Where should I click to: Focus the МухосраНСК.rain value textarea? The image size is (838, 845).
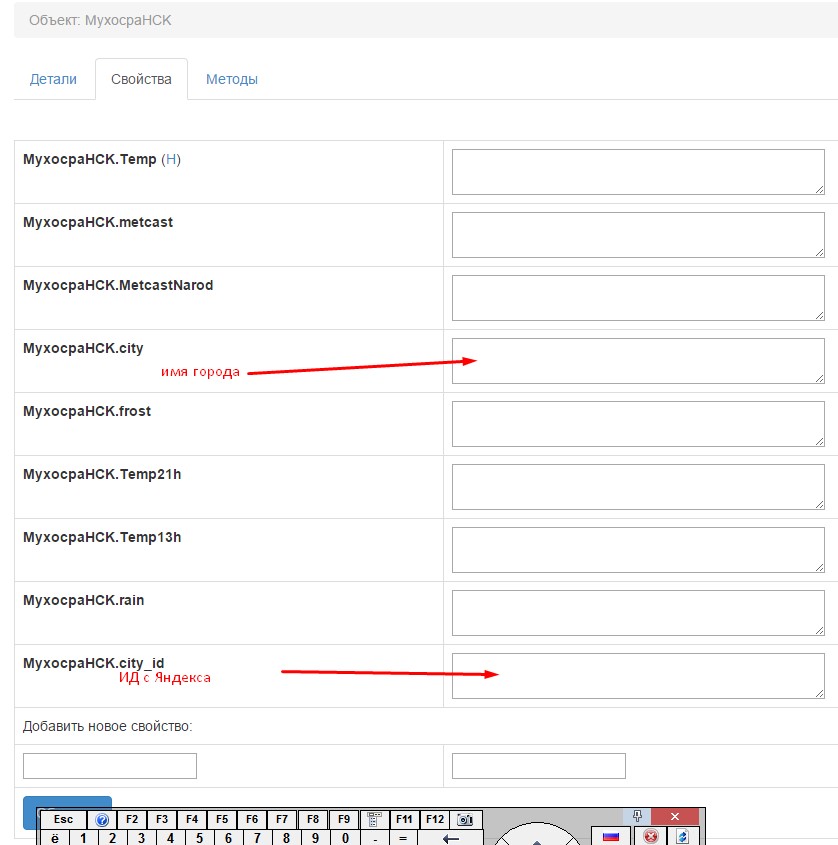pos(638,613)
